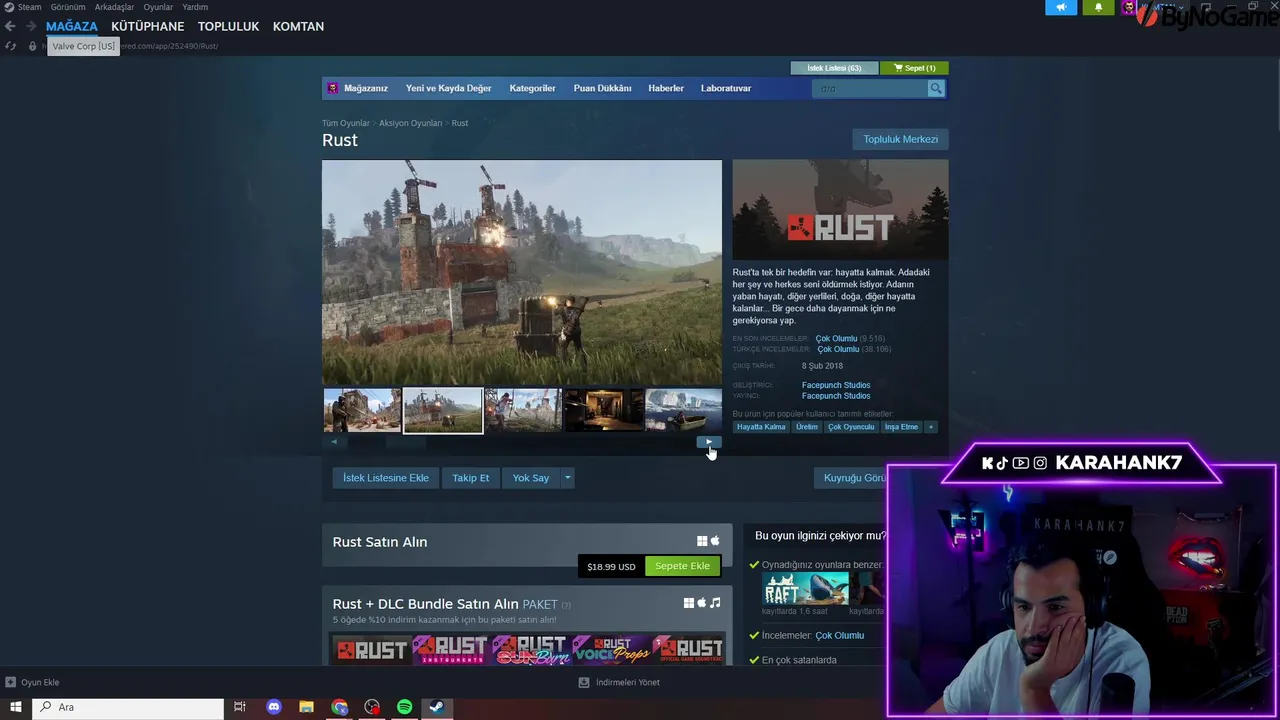Open the KOMTAN profile tab

coord(298,26)
